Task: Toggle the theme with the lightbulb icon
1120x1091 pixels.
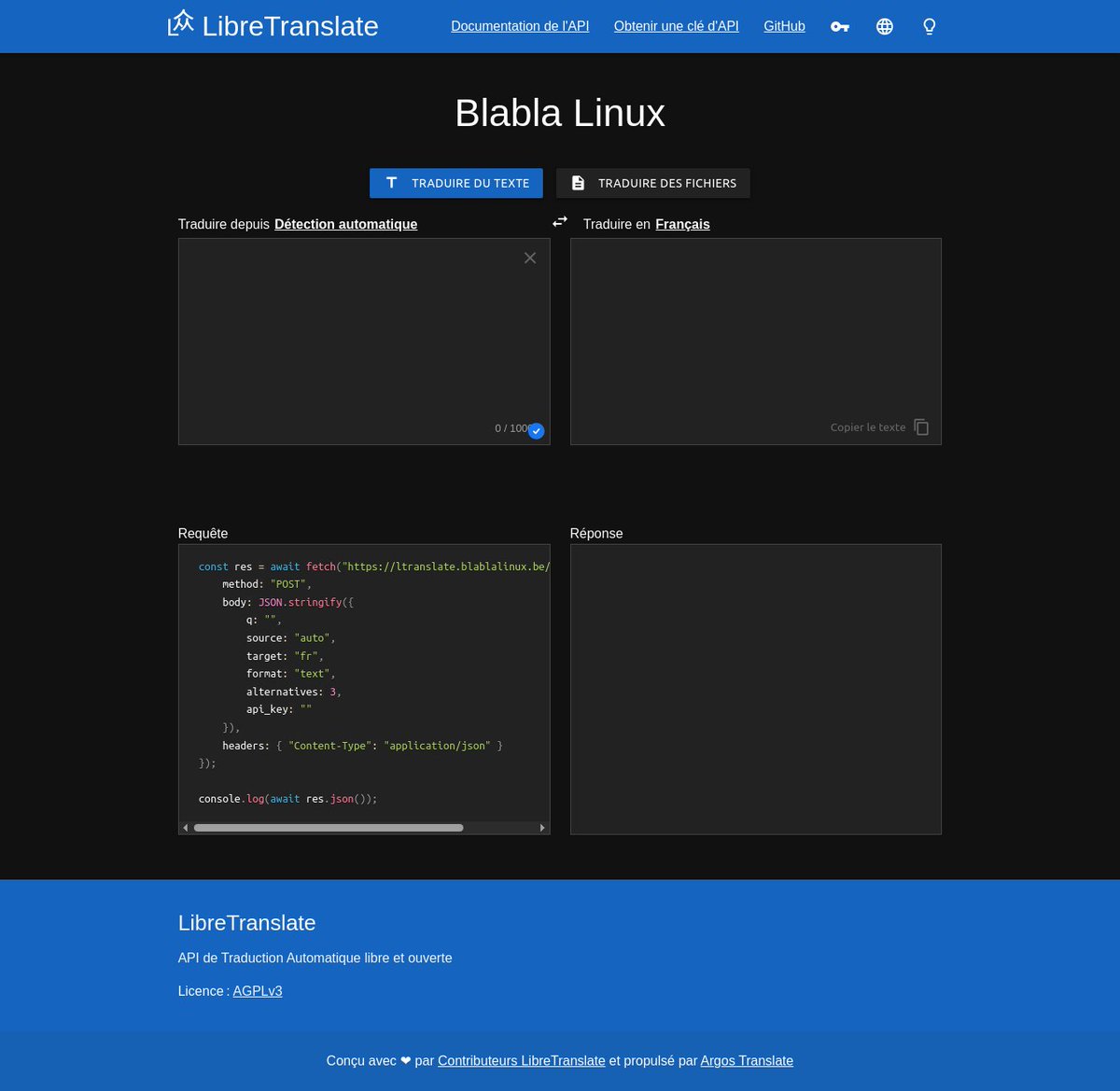Action: tap(929, 26)
